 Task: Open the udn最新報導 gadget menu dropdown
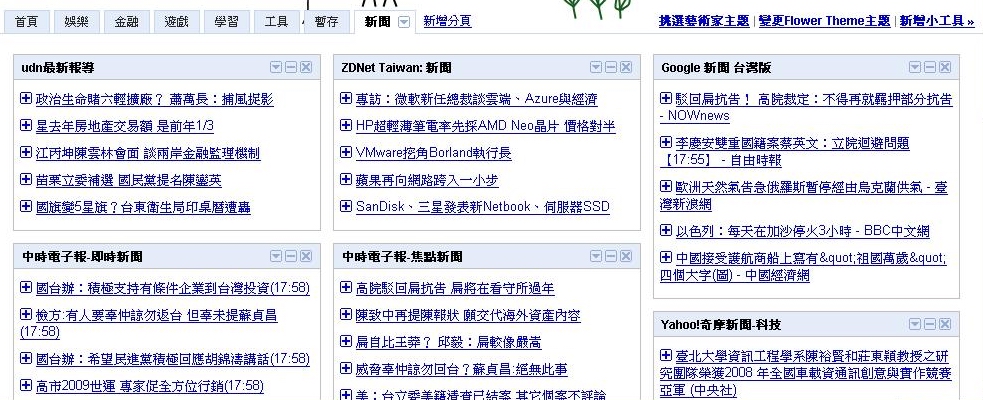(276, 67)
